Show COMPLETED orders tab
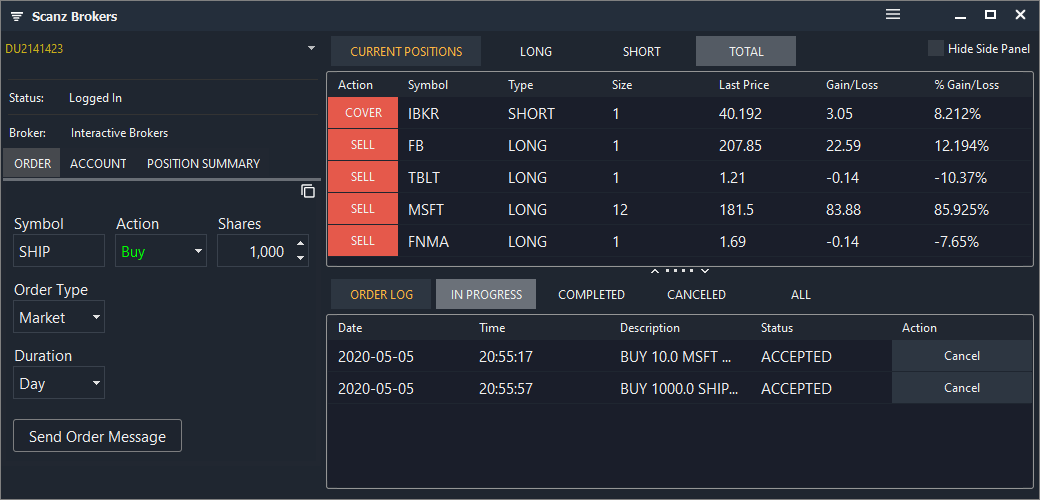Viewport: 1040px width, 500px height. point(592,294)
